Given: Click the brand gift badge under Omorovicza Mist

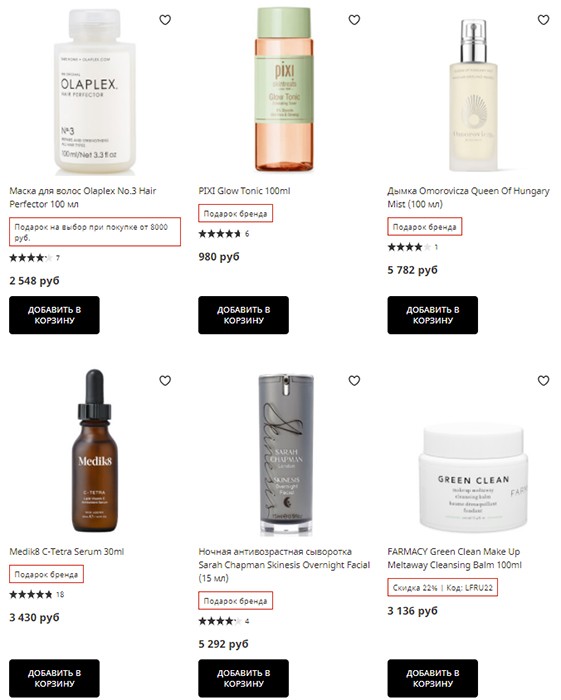Looking at the screenshot, I should tap(424, 227).
